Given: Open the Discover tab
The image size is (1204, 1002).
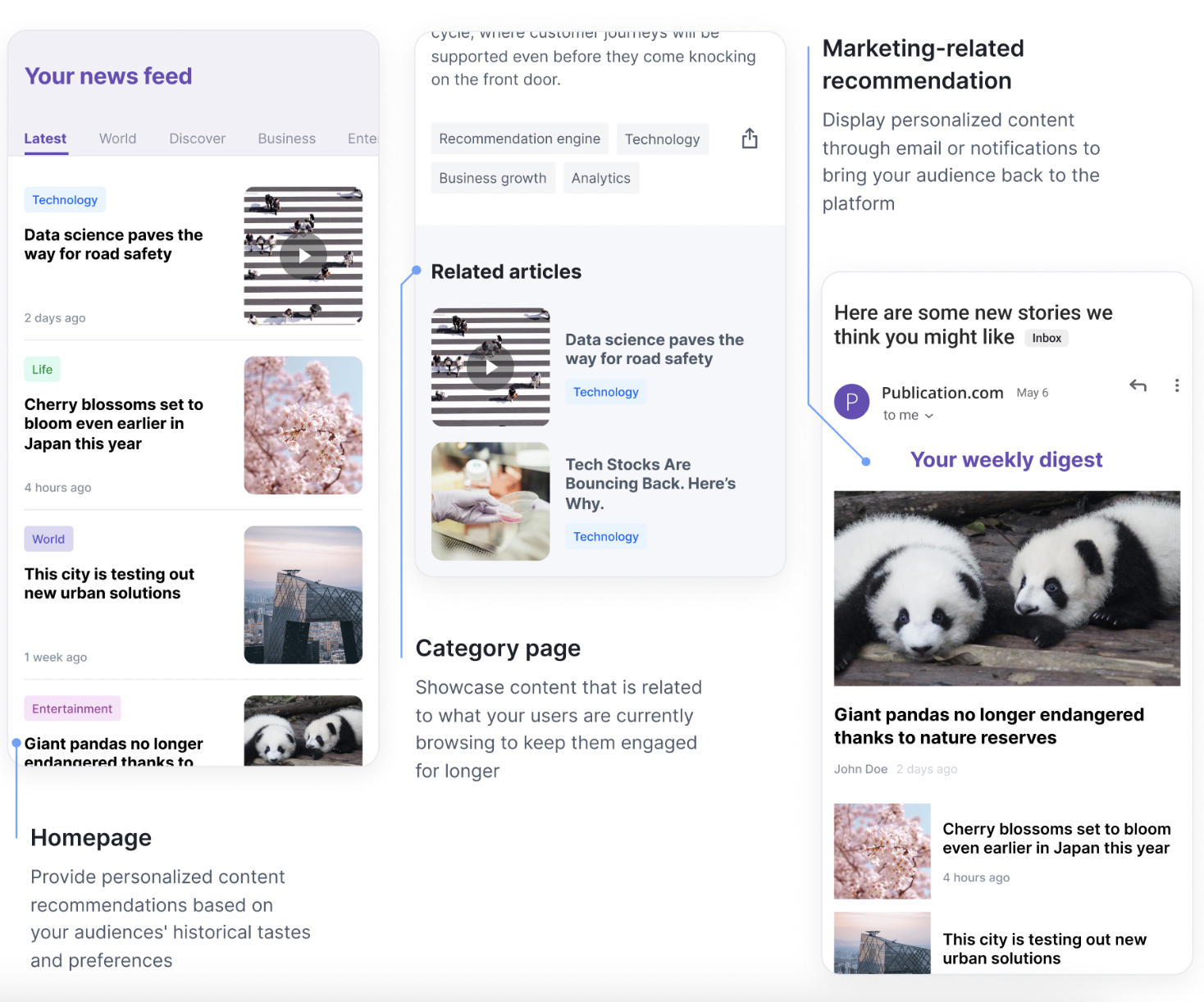Looking at the screenshot, I should click(x=197, y=139).
